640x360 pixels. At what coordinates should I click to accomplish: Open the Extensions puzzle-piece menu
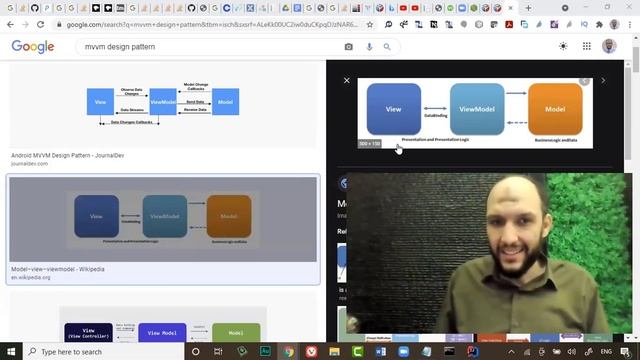pos(599,24)
